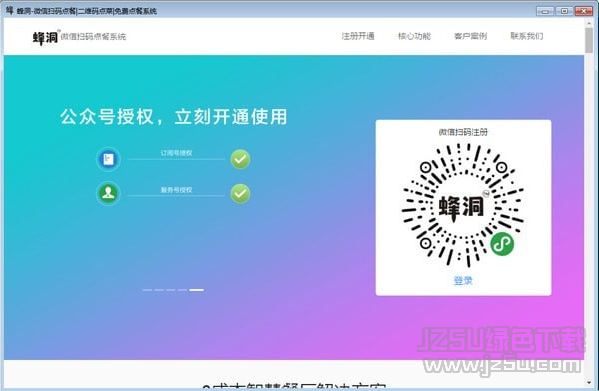Maximize the 蜂洞 window

[x=564, y=11]
